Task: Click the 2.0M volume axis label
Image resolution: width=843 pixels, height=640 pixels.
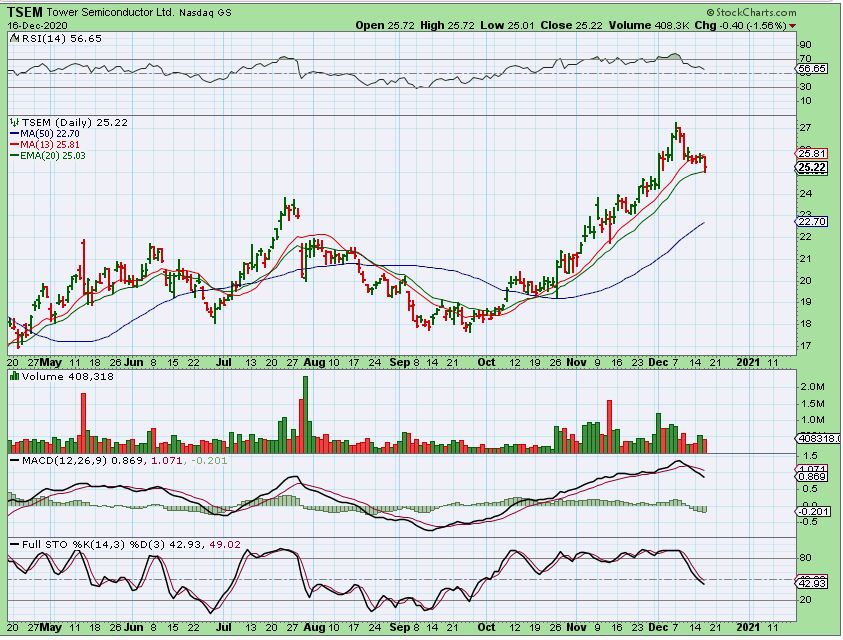Action: click(x=812, y=387)
